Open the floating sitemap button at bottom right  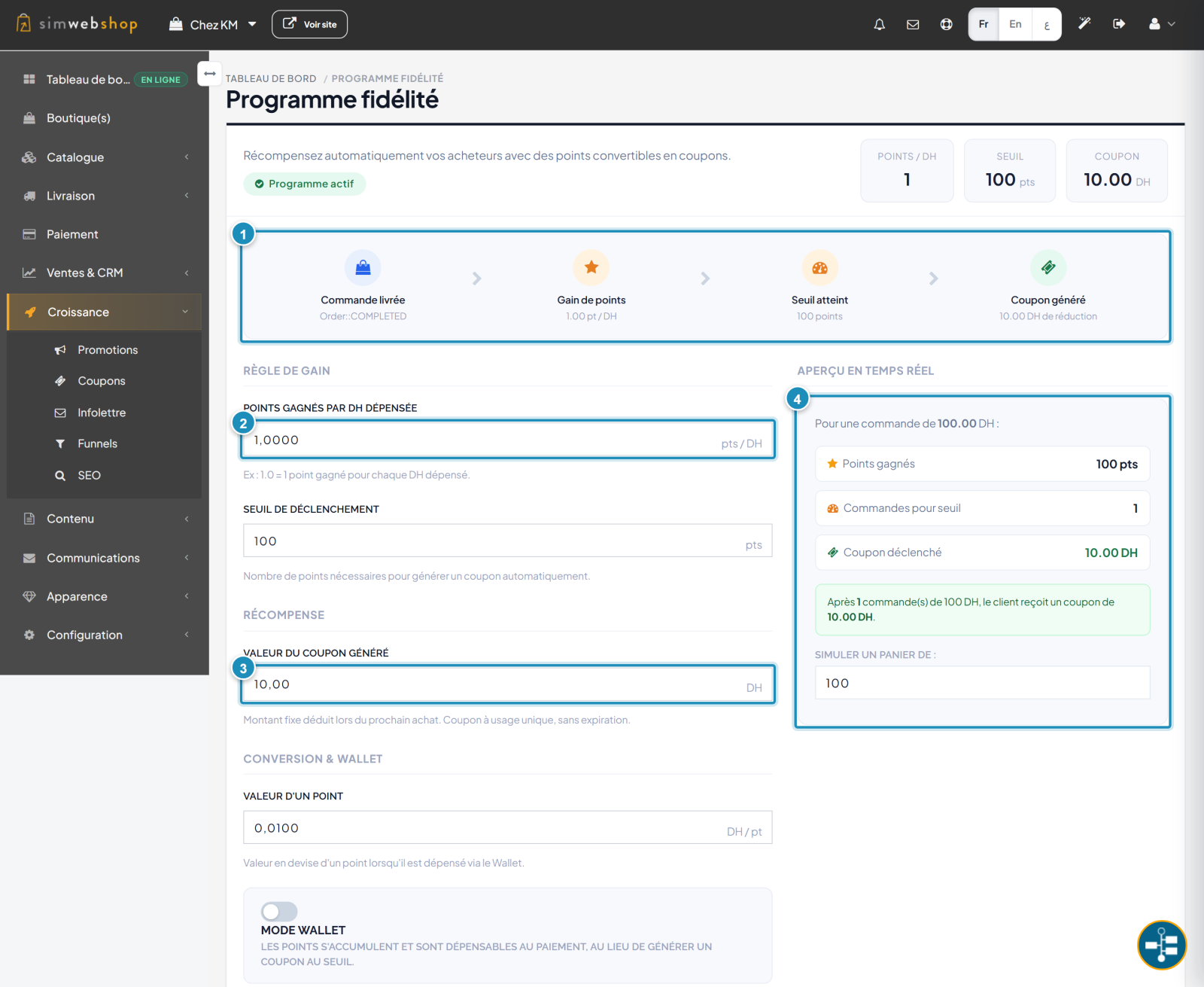click(x=1161, y=945)
